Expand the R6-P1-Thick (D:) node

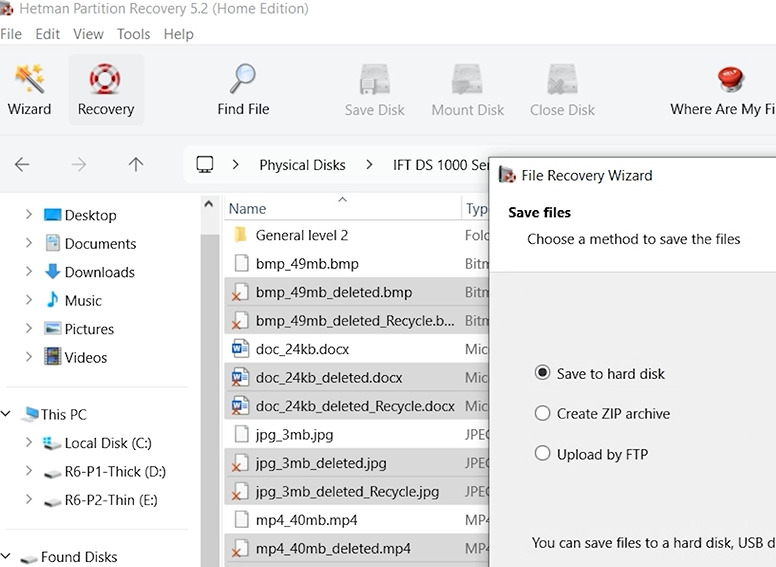pos(29,471)
